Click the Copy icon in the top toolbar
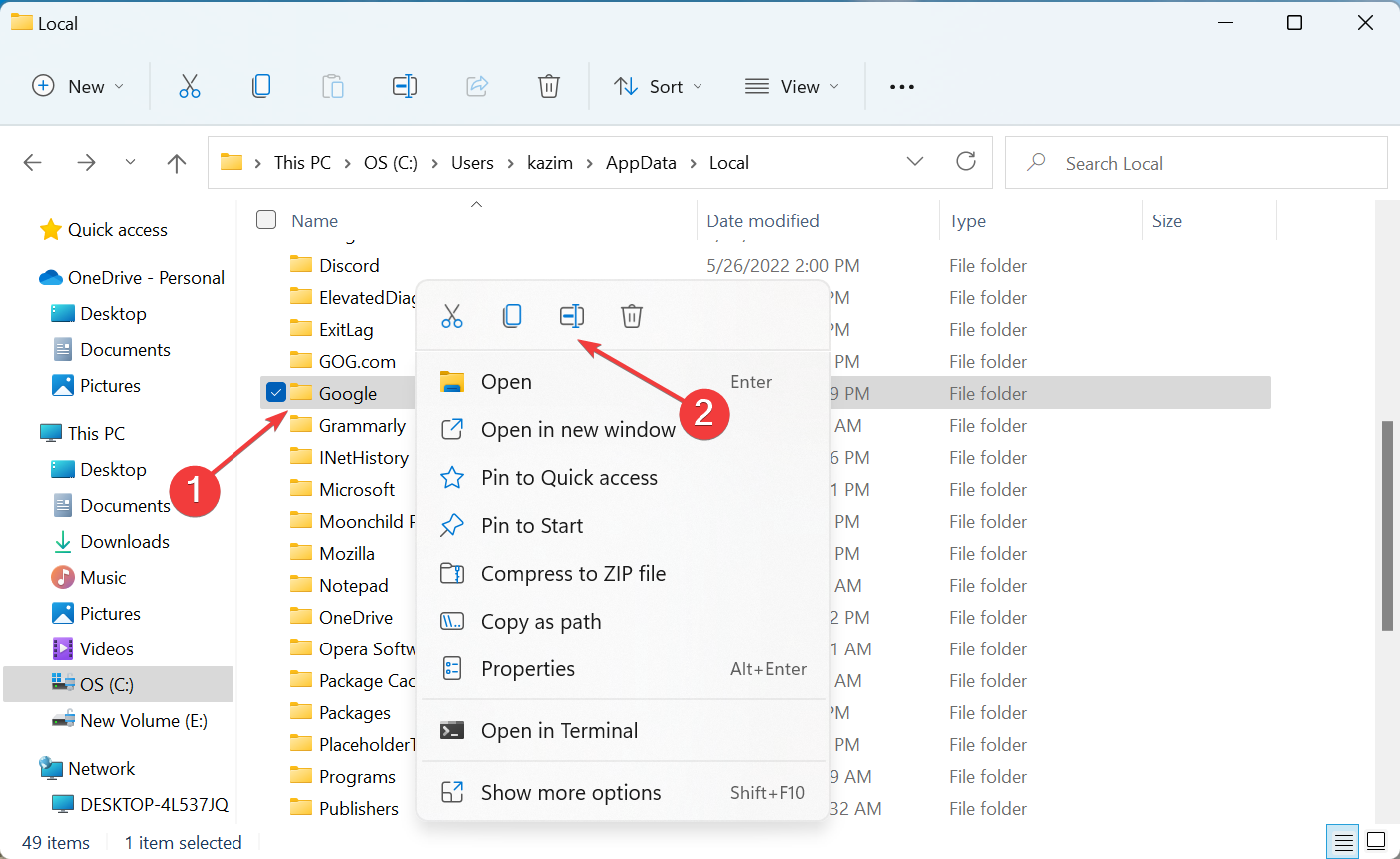The width and height of the screenshot is (1400, 859). tap(261, 87)
